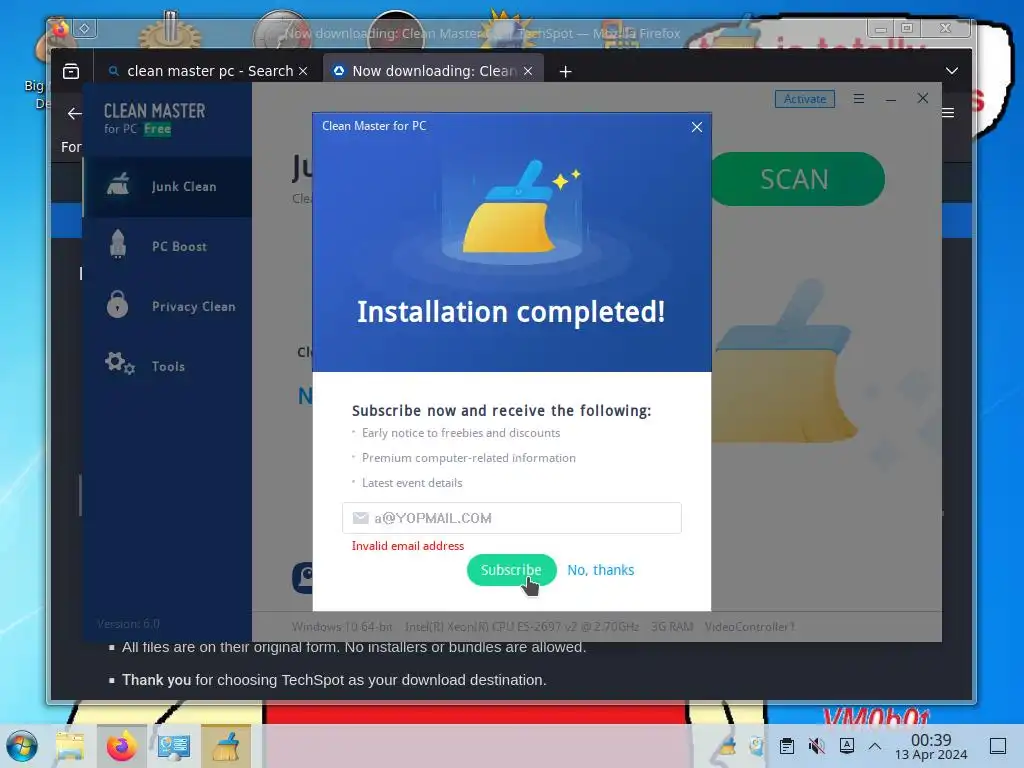Click the Firefox title bar pin icon
The width and height of the screenshot is (1024, 768).
tap(84, 28)
